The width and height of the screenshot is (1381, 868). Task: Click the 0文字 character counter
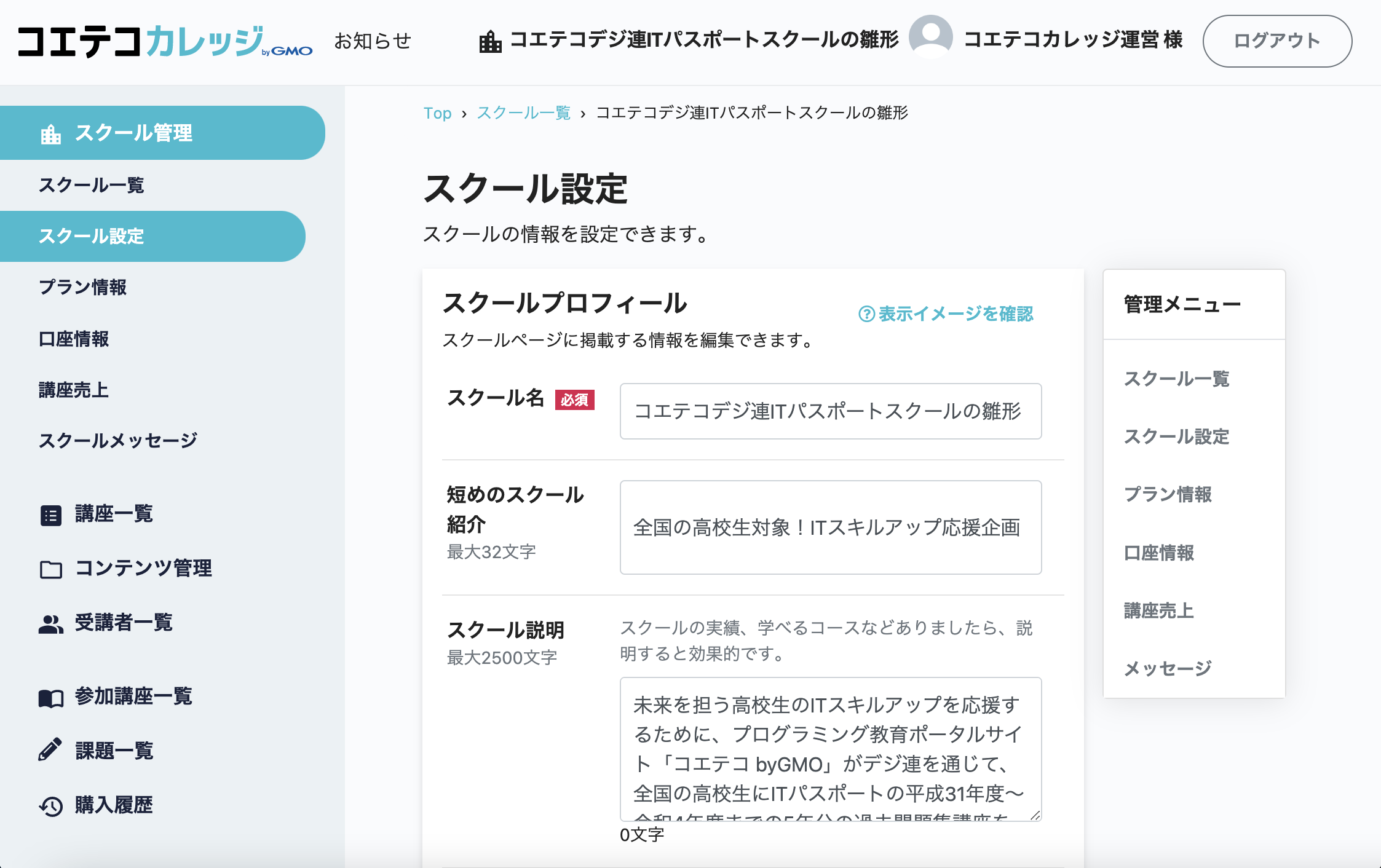pyautogui.click(x=642, y=835)
